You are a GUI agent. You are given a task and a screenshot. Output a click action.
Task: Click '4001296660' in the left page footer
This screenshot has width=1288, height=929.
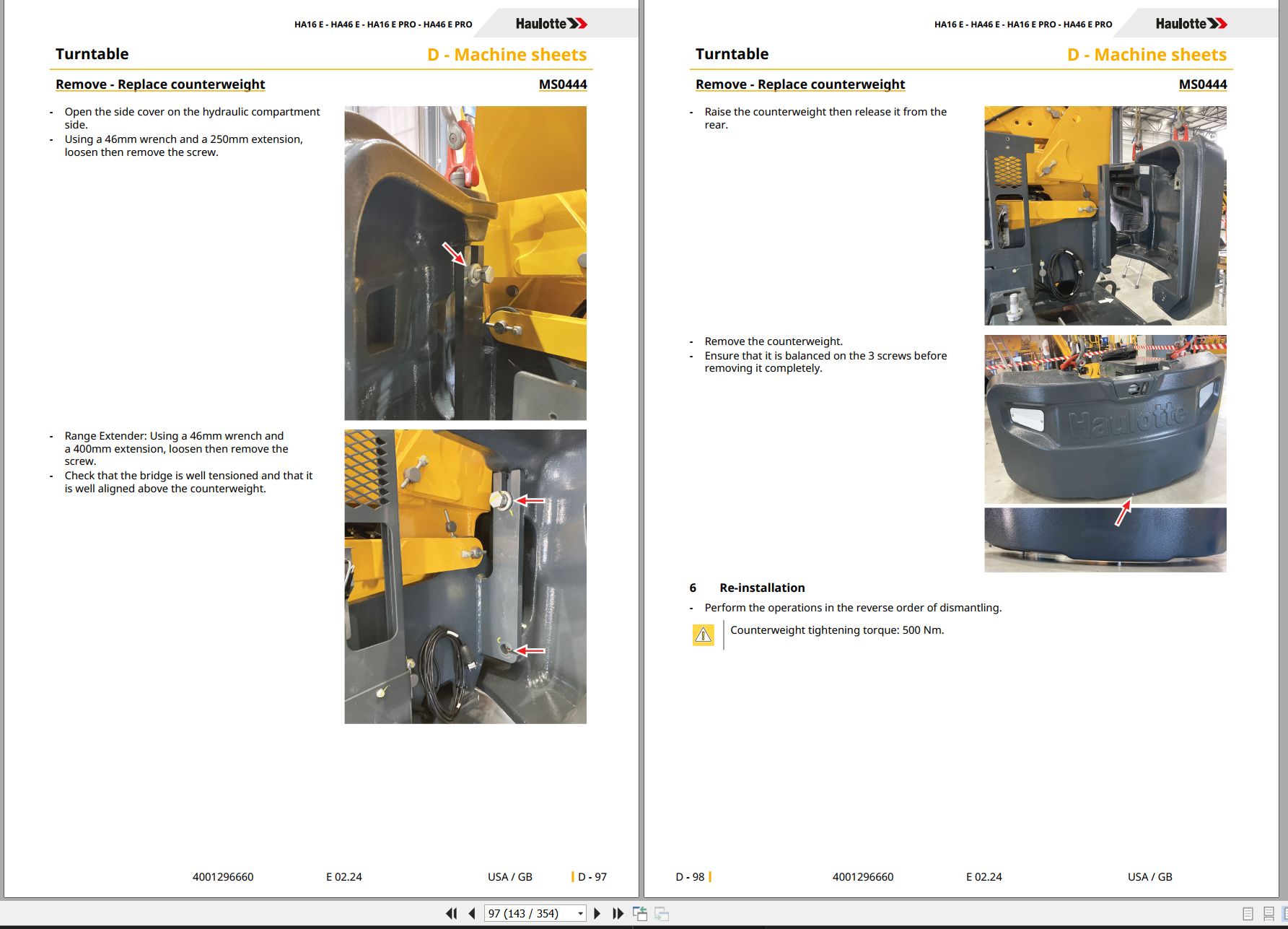[223, 877]
